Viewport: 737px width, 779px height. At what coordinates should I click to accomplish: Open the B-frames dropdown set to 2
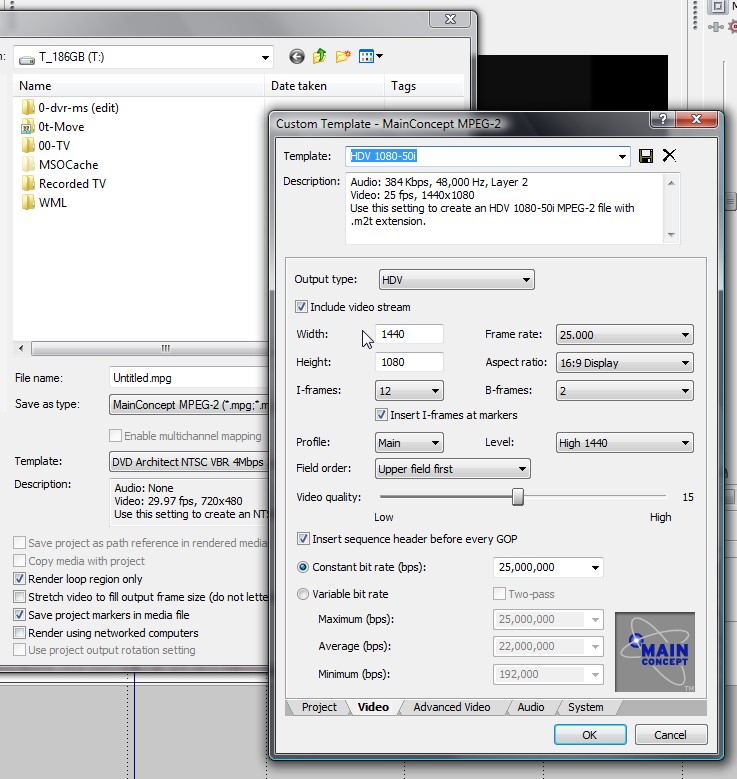coord(625,390)
